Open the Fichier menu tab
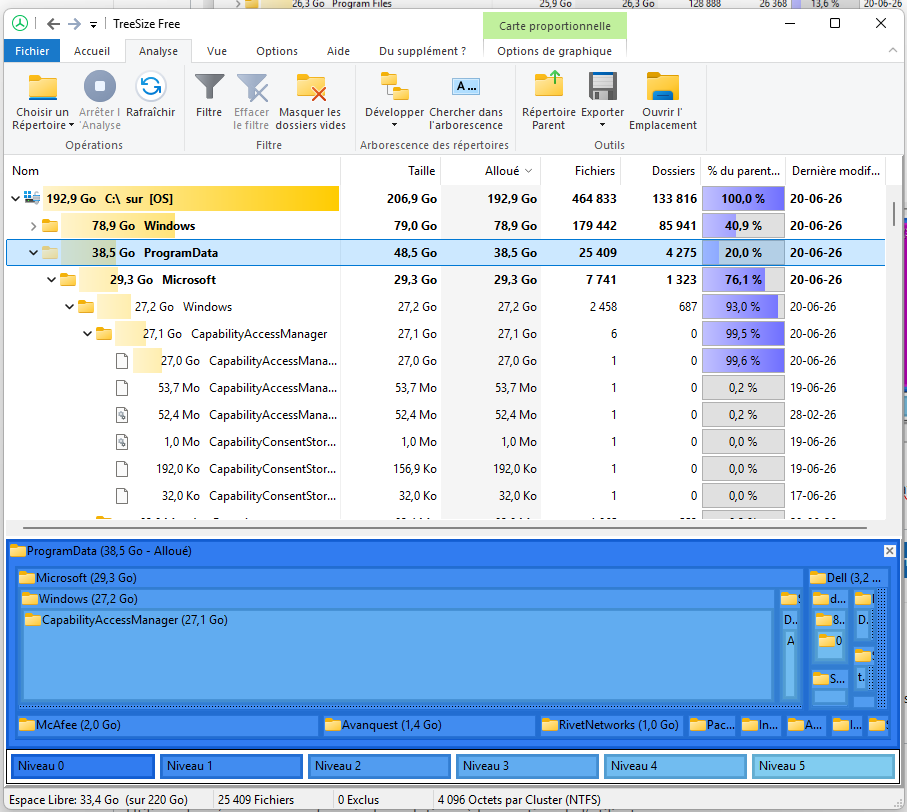907x812 pixels. (x=32, y=51)
